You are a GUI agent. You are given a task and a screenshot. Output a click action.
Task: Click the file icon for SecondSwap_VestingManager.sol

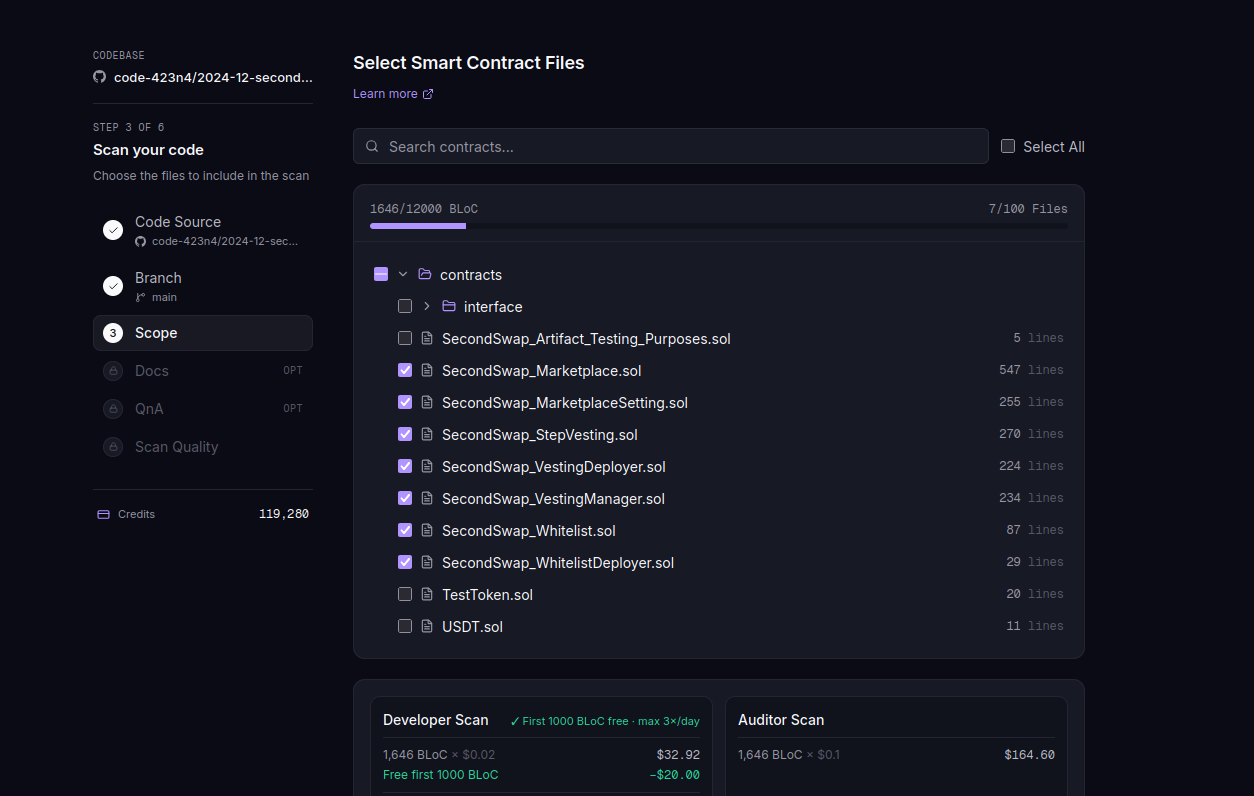[427, 498]
